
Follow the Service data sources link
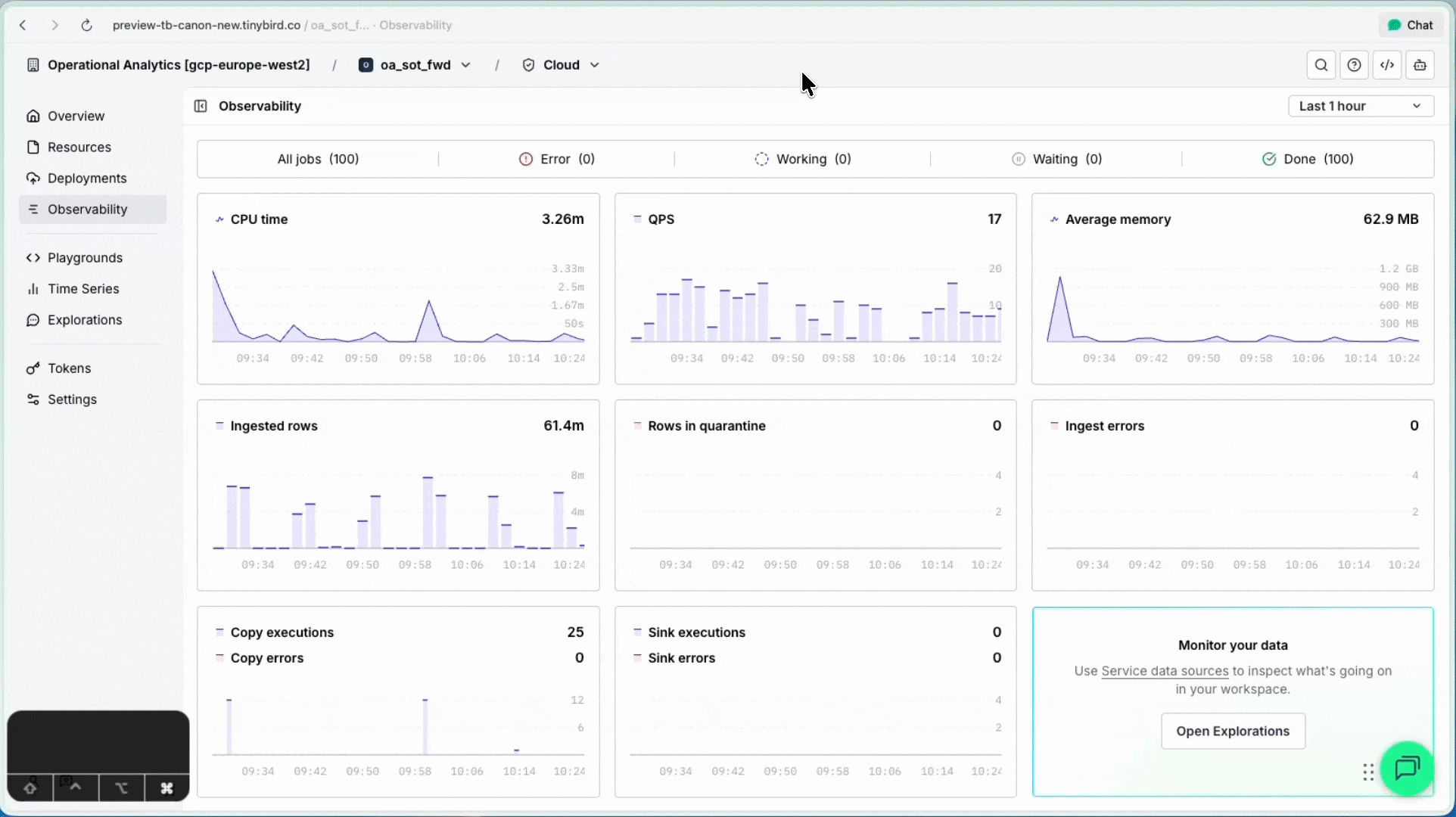1164,671
